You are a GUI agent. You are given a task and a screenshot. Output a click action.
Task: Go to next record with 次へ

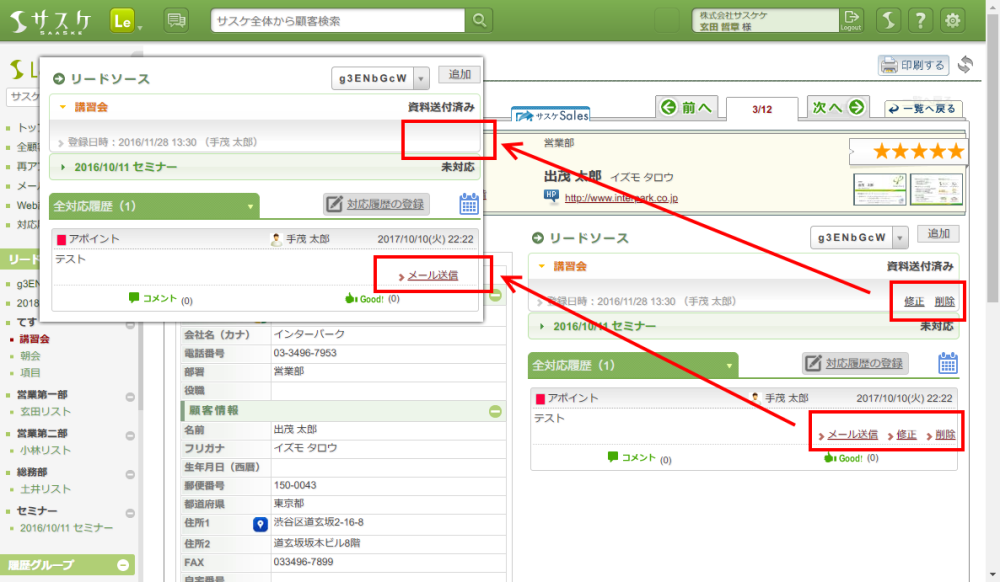[839, 107]
